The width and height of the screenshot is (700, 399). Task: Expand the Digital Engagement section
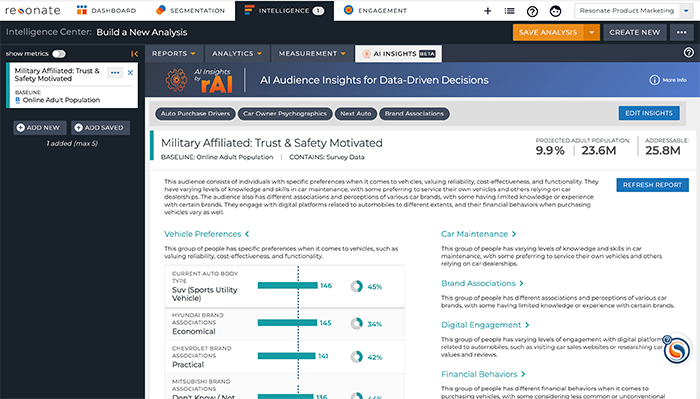485,325
